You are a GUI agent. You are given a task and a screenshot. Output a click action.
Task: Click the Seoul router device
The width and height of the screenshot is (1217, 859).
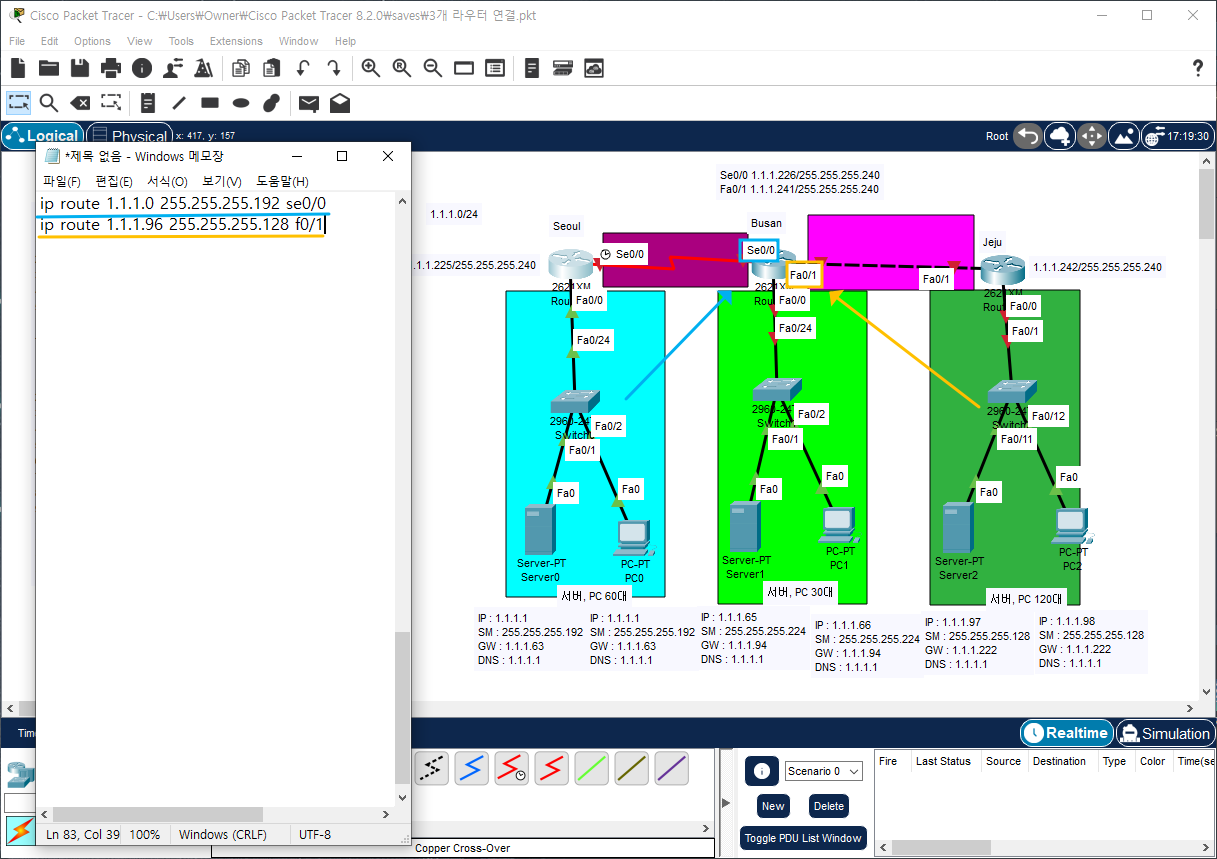pyautogui.click(x=572, y=265)
